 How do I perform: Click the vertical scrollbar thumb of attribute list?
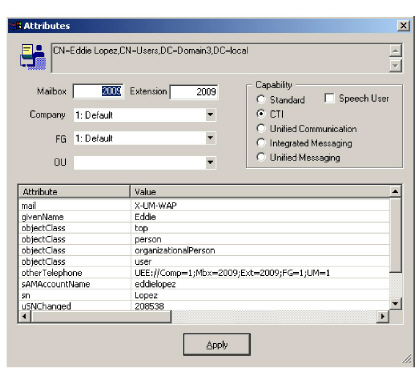(x=395, y=235)
